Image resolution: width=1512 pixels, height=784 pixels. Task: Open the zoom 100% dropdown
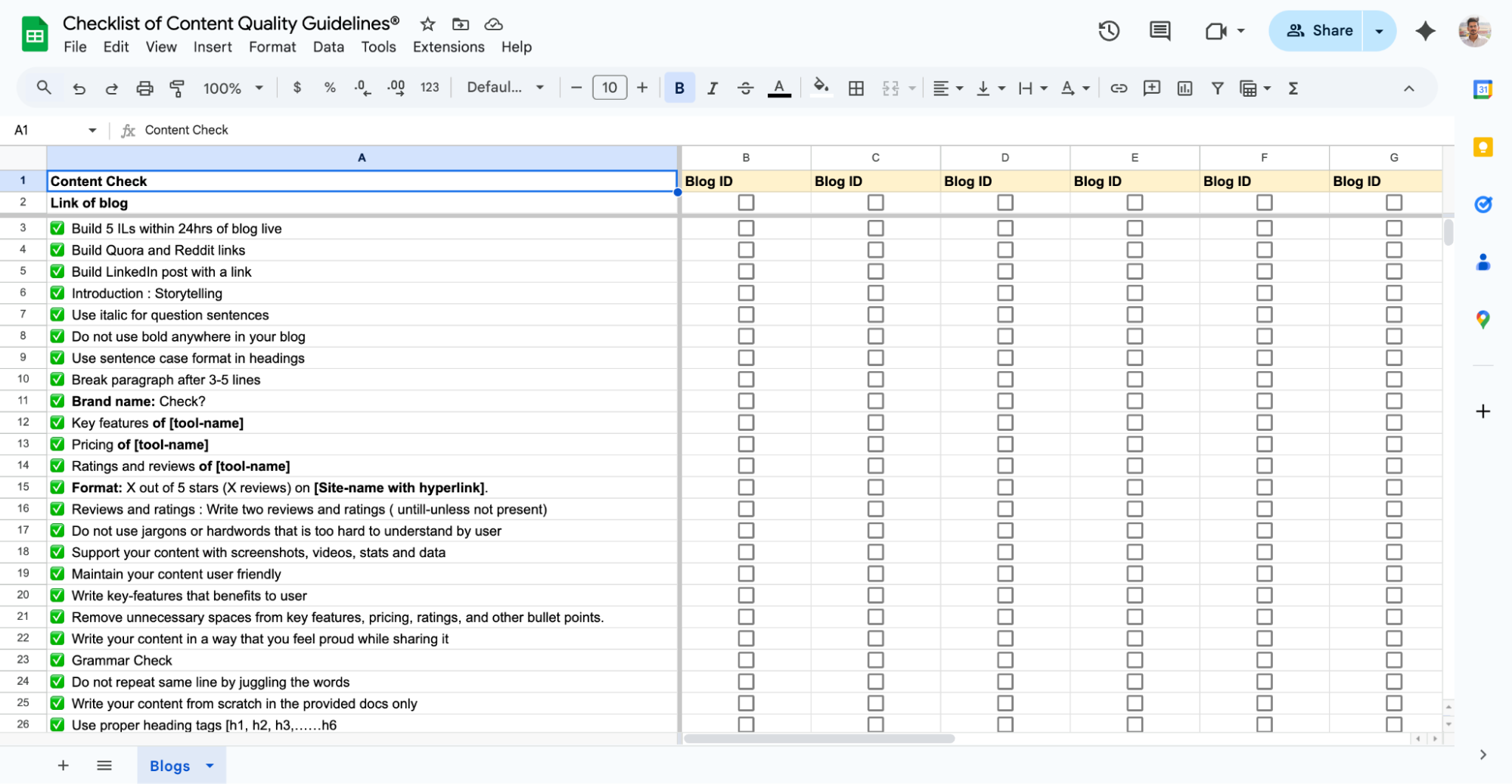[x=233, y=88]
